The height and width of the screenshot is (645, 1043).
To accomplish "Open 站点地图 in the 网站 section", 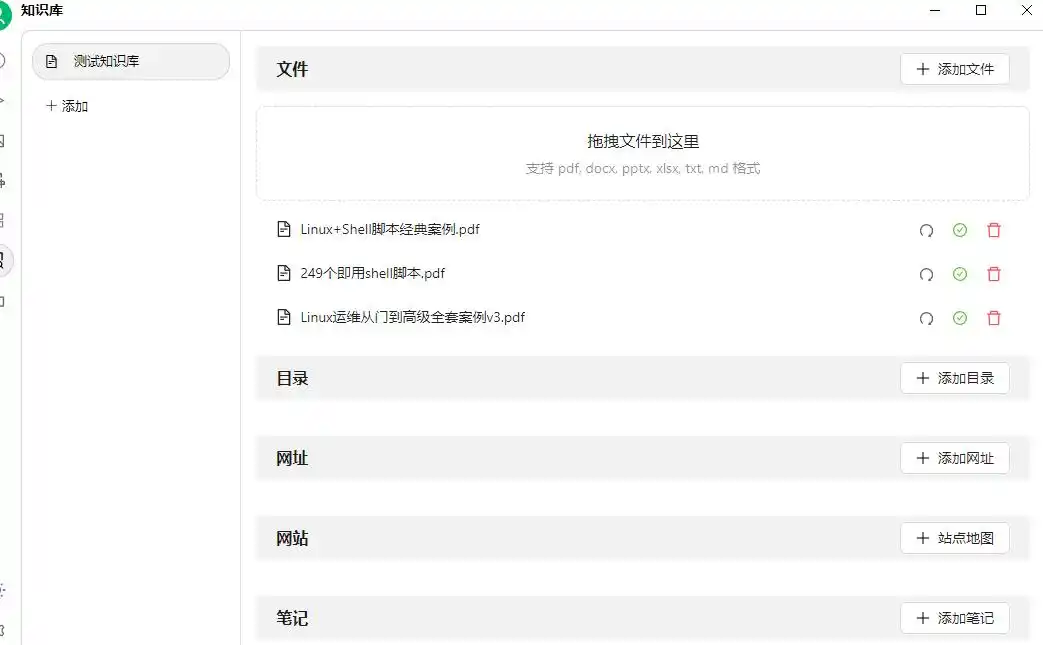I will (955, 538).
